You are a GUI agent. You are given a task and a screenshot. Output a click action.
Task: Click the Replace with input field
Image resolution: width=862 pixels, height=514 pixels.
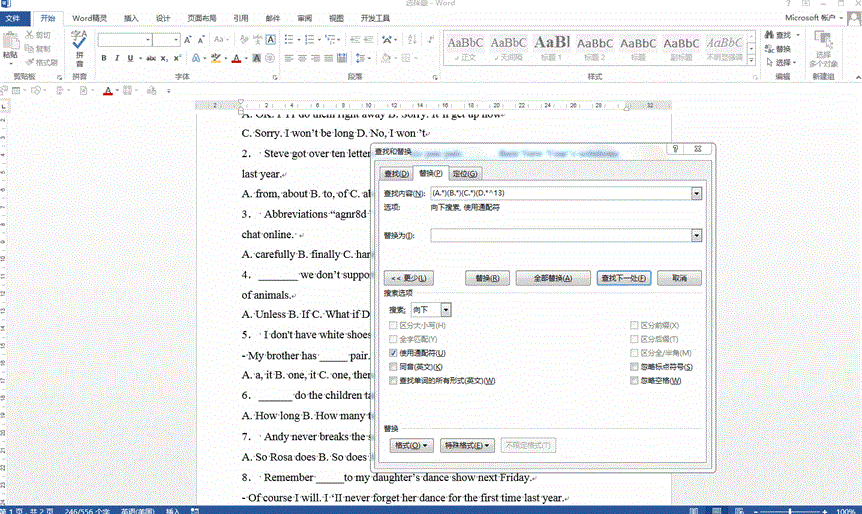560,235
